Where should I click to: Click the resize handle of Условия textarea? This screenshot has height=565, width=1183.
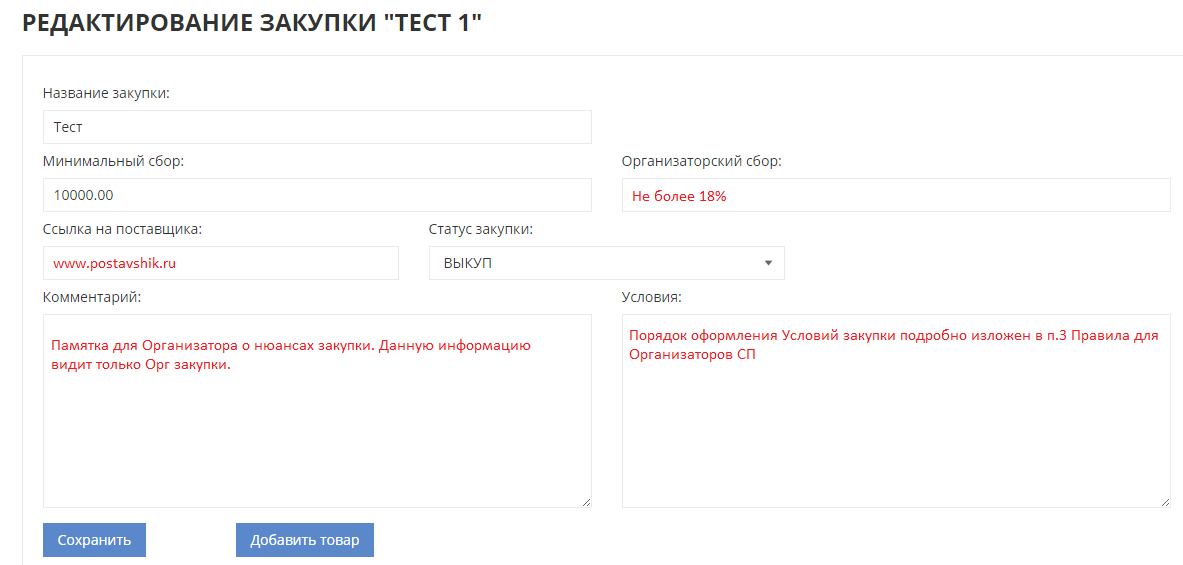pyautogui.click(x=1165, y=502)
